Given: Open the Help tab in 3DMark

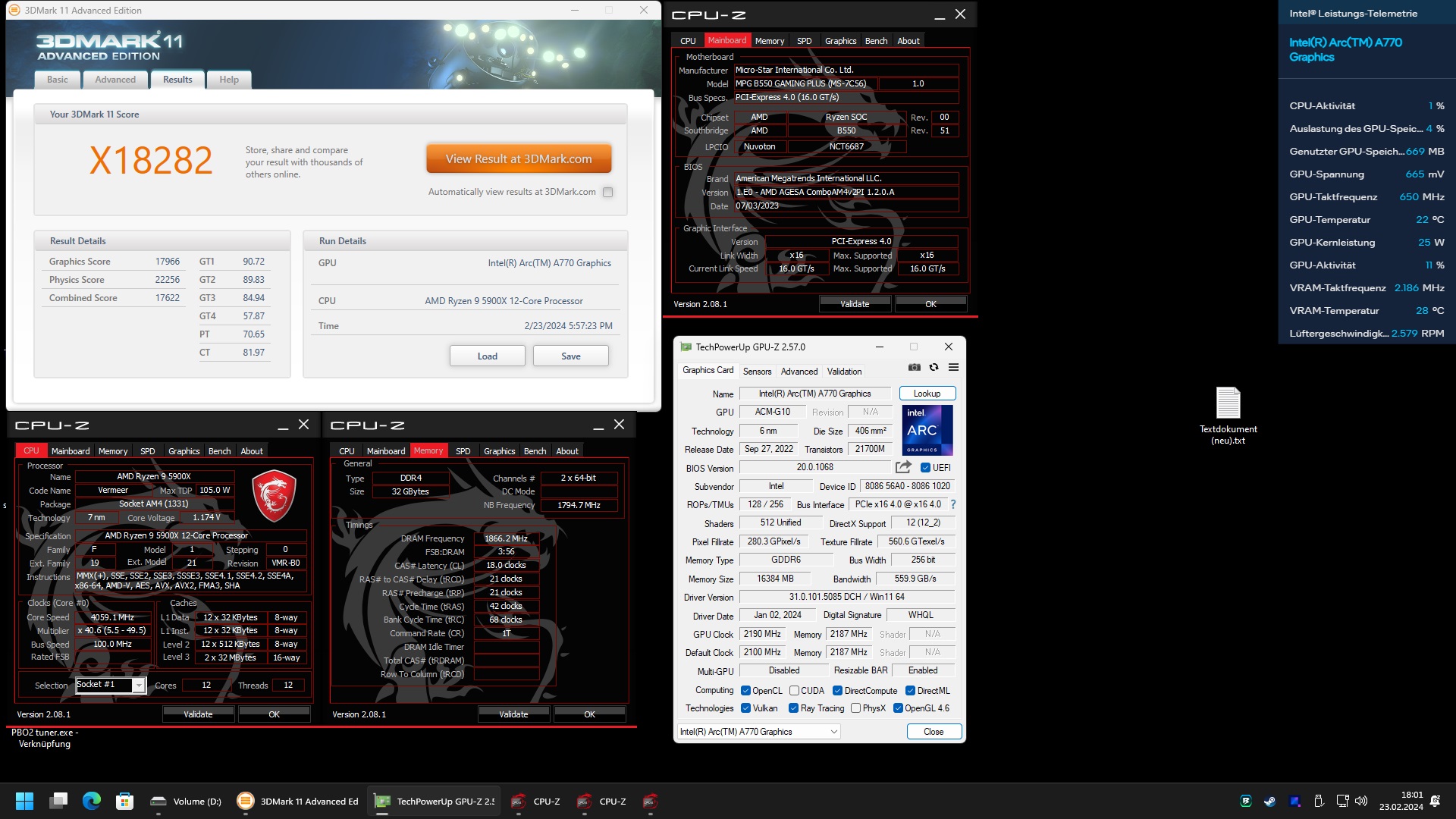Looking at the screenshot, I should click(x=229, y=80).
